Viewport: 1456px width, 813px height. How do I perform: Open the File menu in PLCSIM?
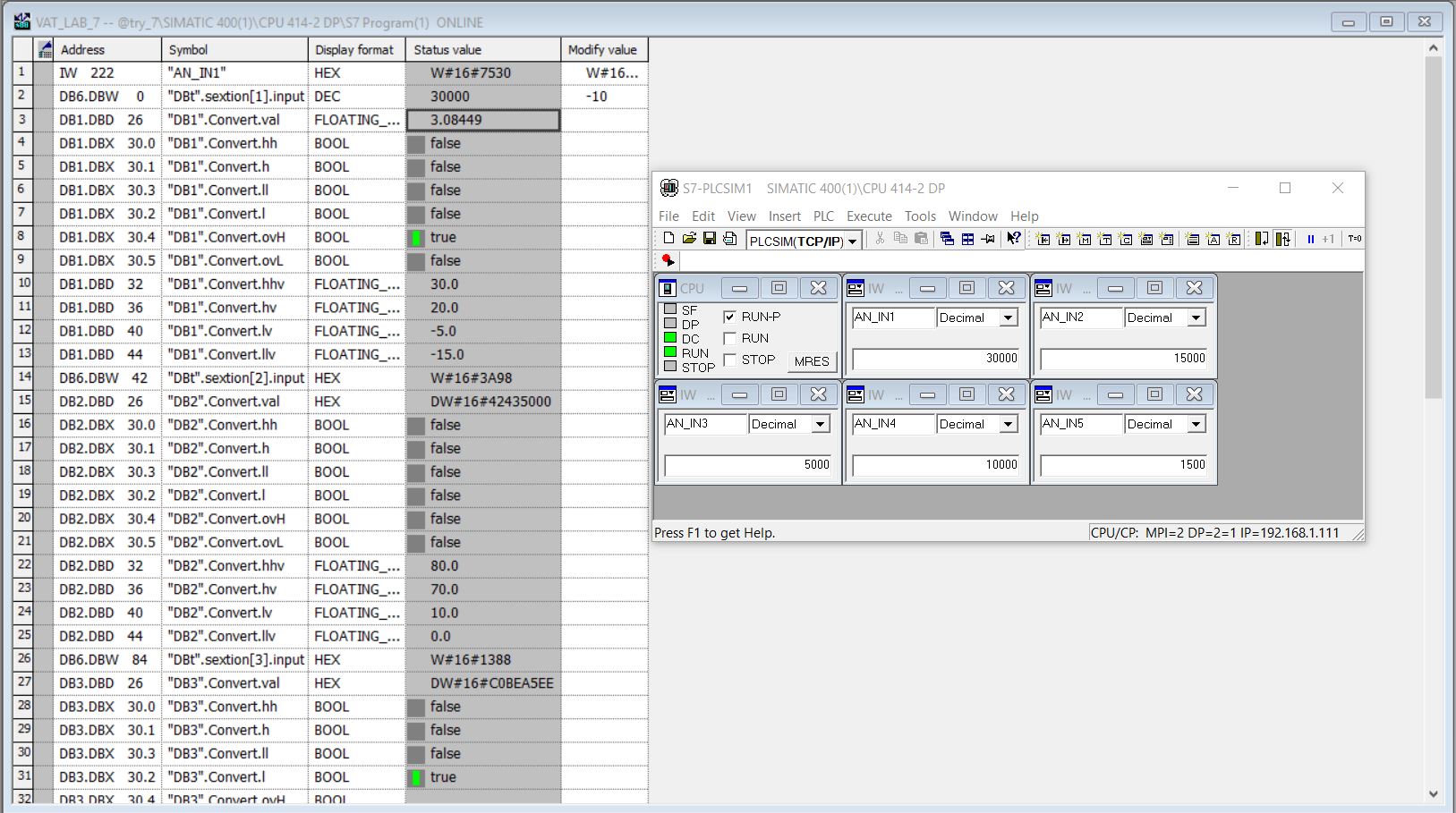(x=668, y=216)
